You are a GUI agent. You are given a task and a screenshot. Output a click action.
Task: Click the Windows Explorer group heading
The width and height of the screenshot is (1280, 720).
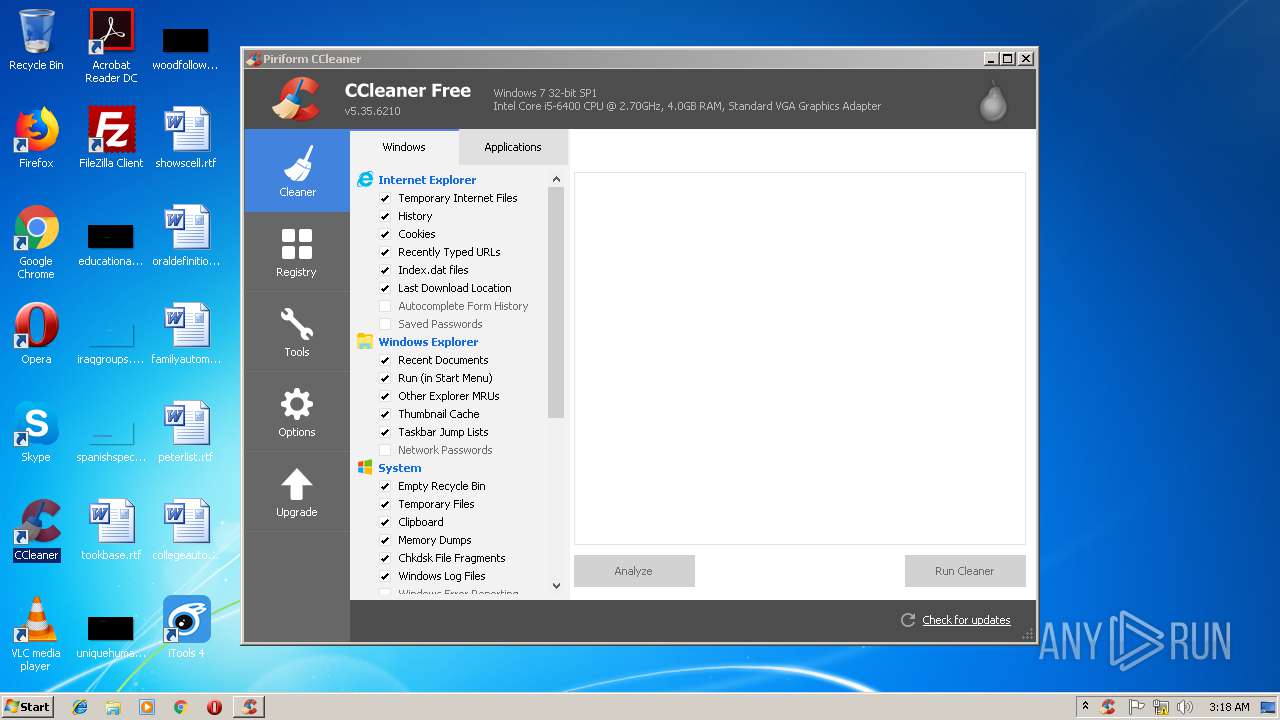point(428,342)
